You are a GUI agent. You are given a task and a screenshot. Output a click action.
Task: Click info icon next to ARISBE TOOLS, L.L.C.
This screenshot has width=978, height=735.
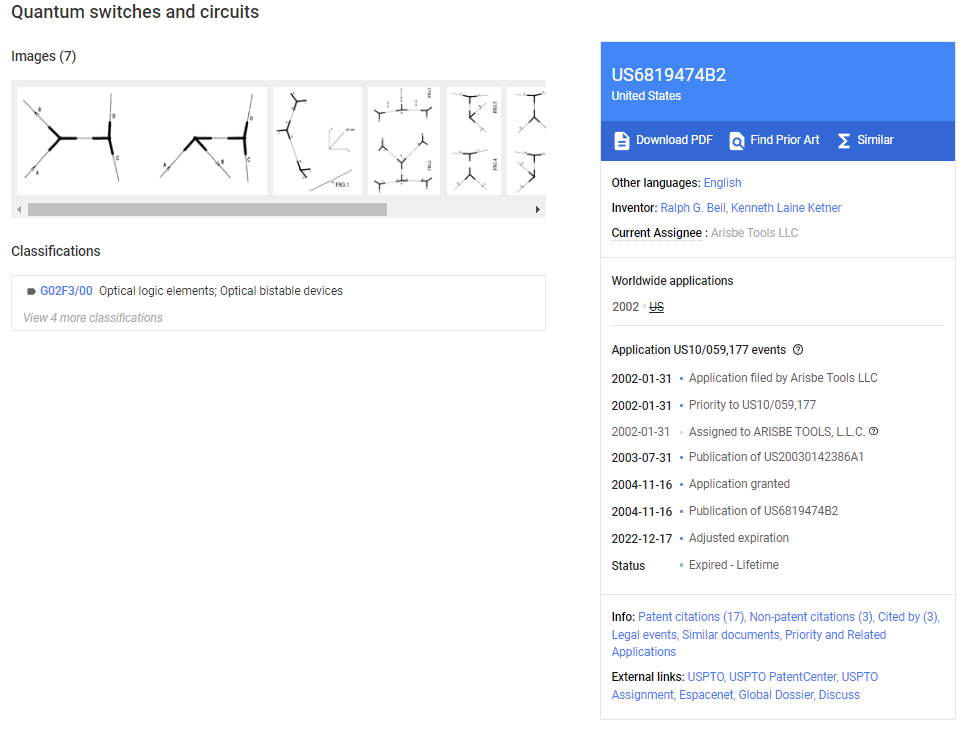(874, 431)
